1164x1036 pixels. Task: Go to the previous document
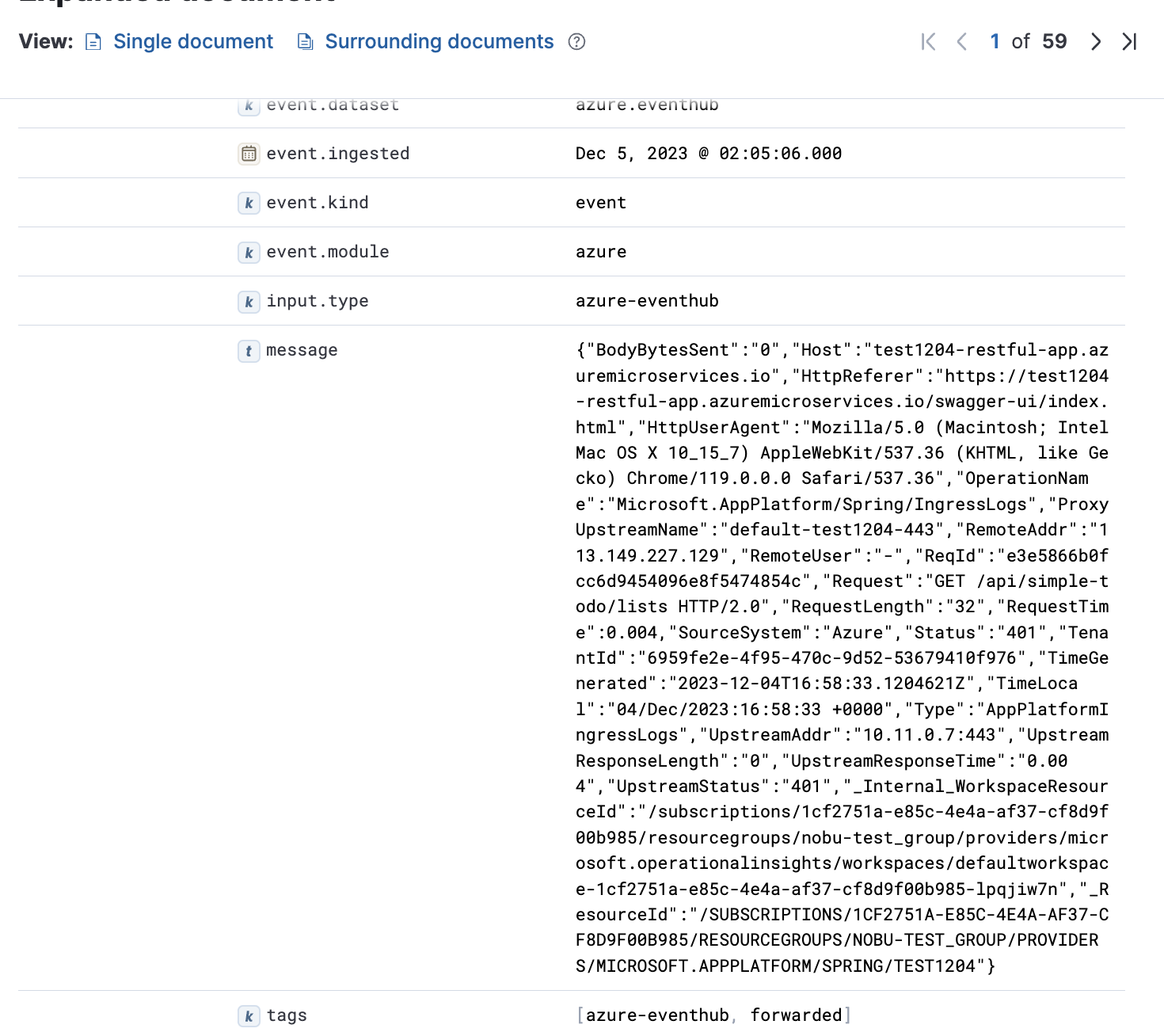962,42
